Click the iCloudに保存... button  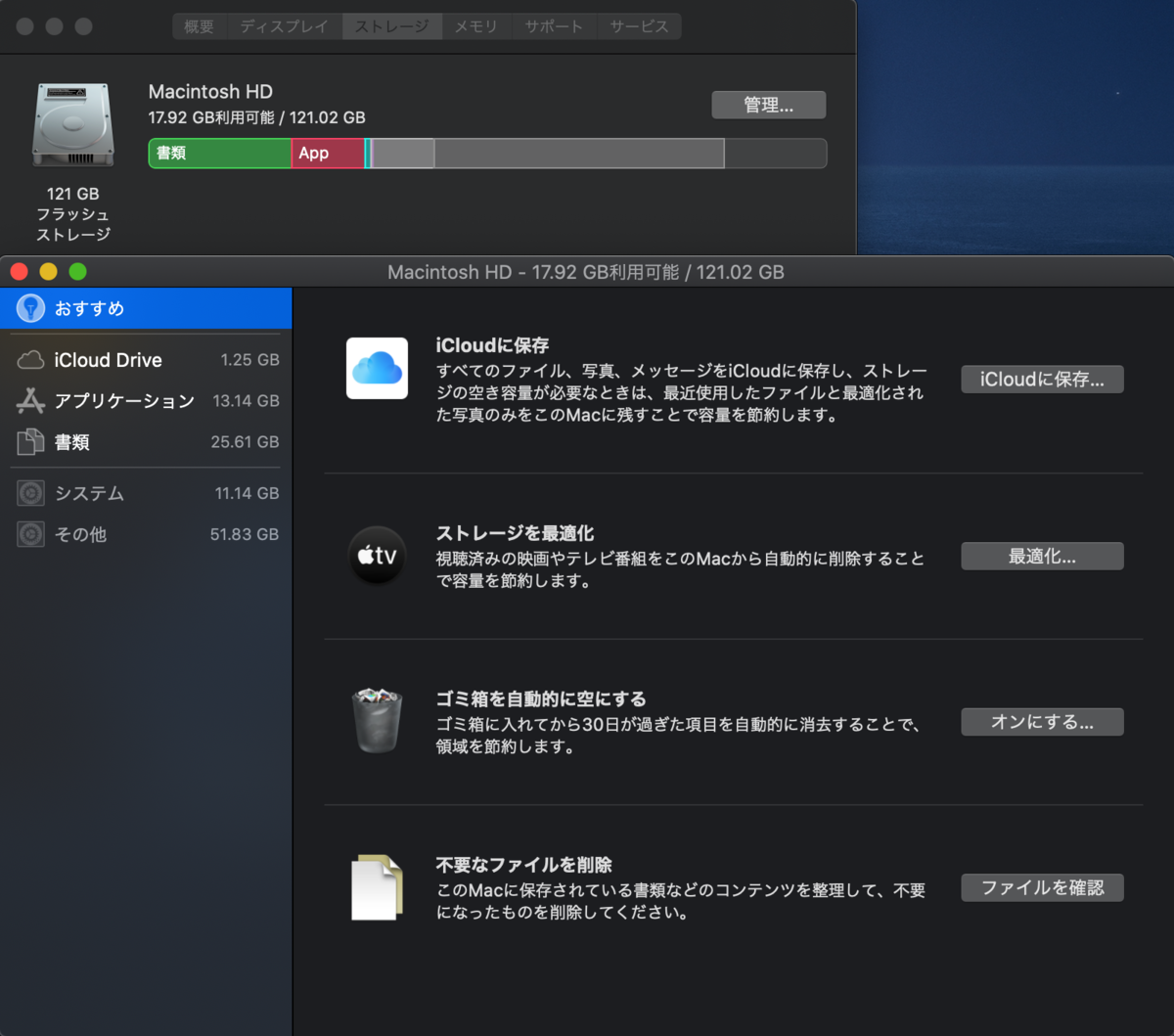point(1042,379)
